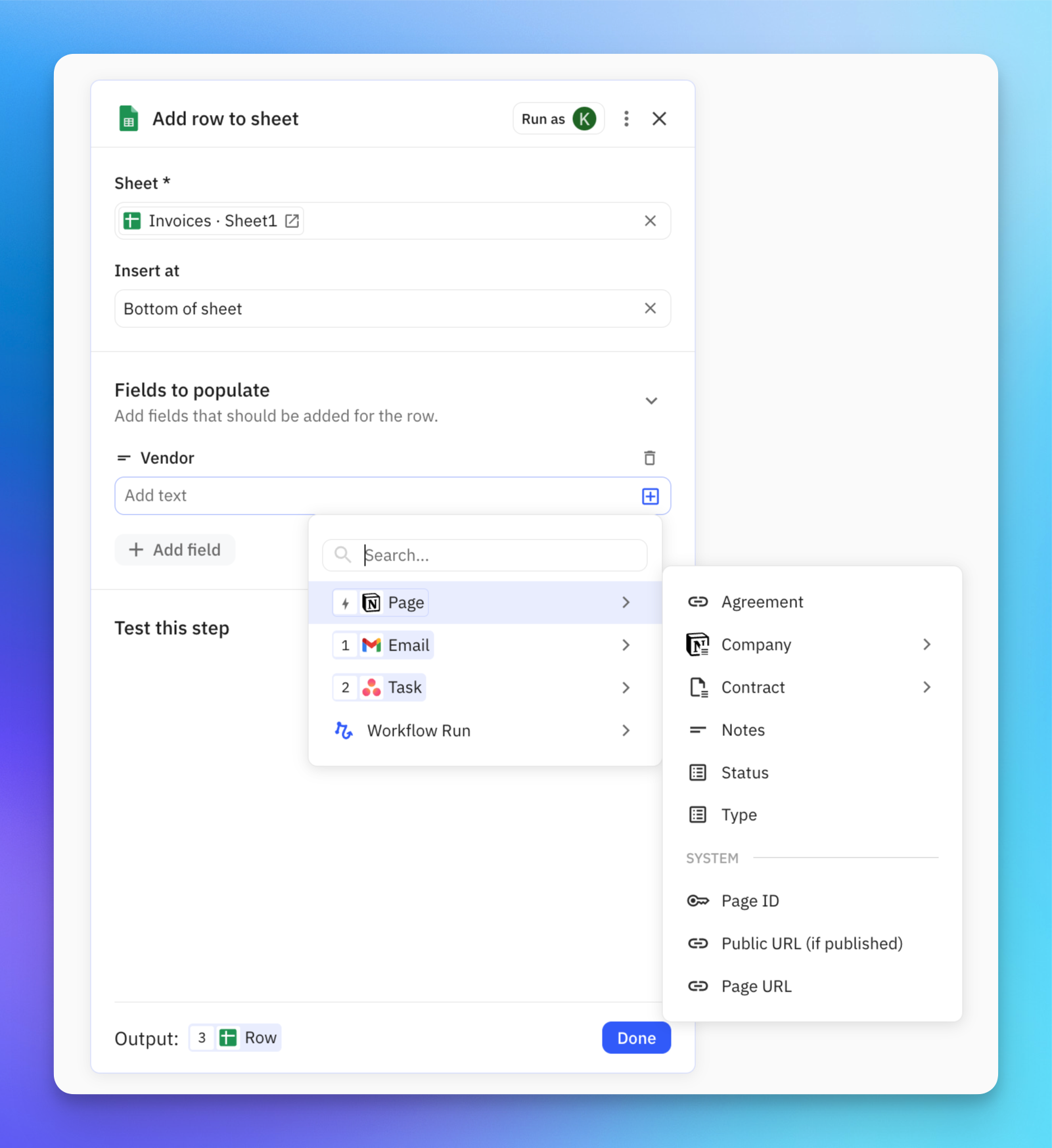This screenshot has height=1148, width=1052.
Task: Click the Google Sheets icon in the header
Action: point(129,118)
